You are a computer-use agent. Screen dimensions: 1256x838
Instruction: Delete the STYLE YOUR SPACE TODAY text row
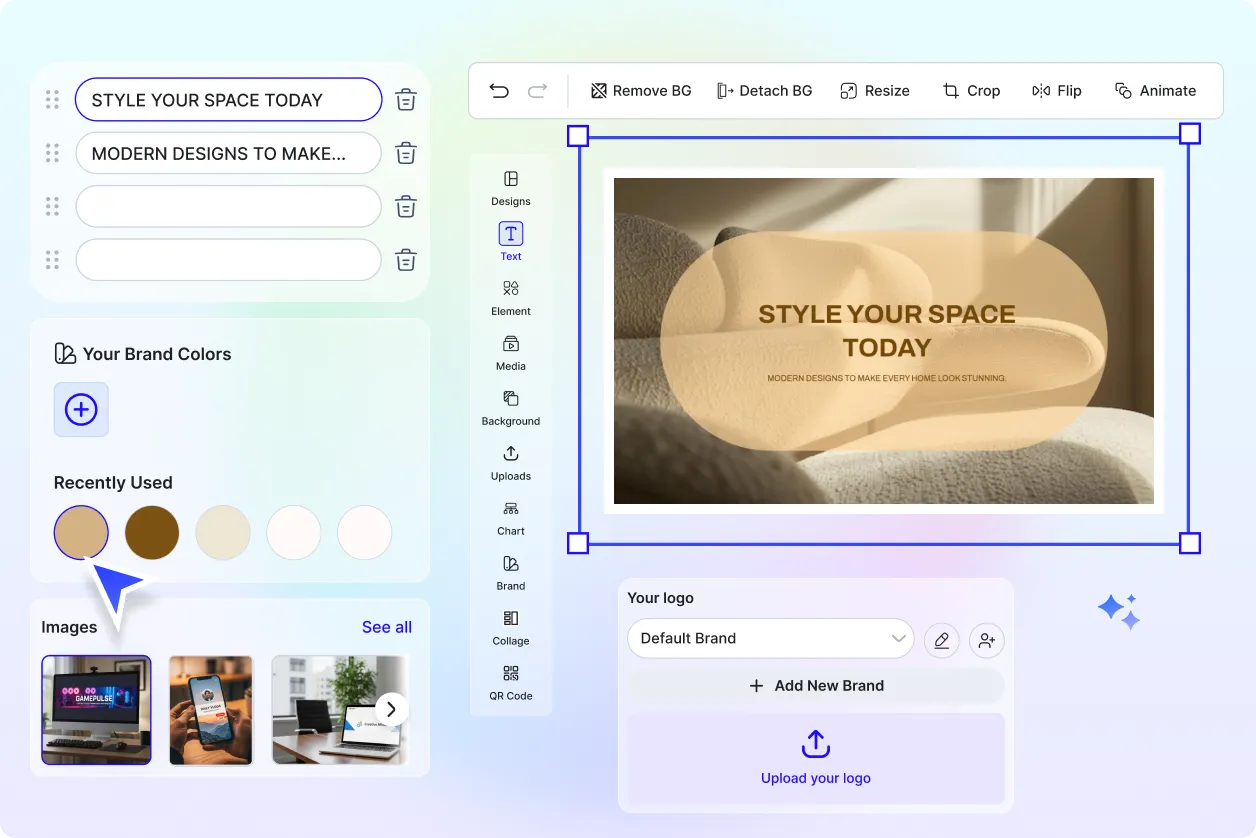406,100
